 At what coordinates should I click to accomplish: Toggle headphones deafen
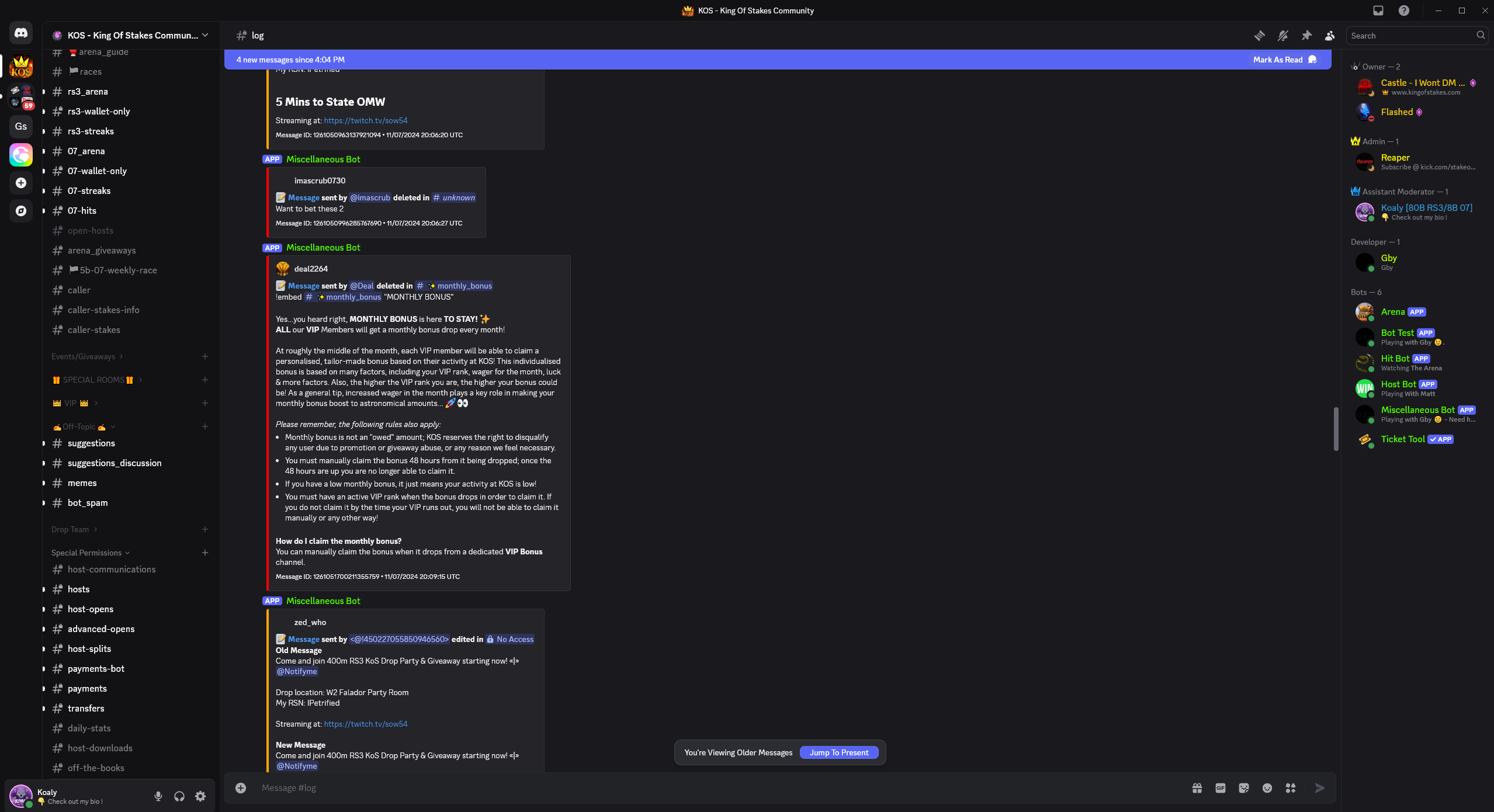point(179,796)
